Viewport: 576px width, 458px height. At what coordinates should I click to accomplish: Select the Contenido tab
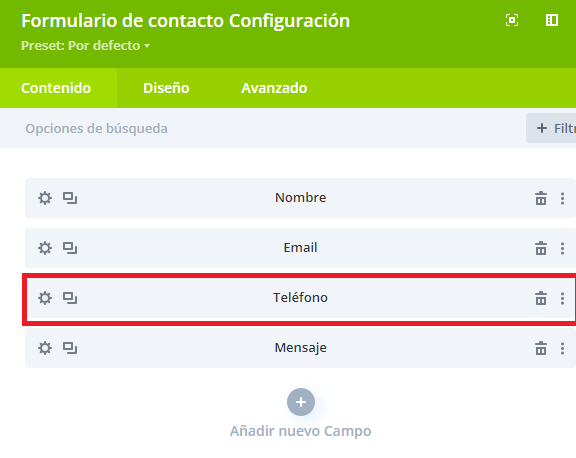coord(56,88)
